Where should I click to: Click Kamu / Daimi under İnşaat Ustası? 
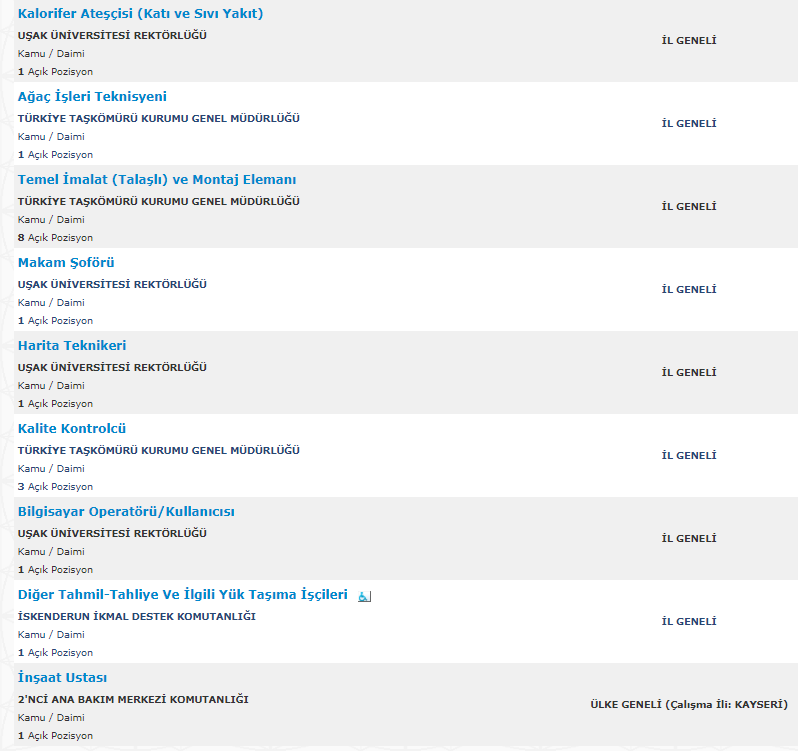51,717
